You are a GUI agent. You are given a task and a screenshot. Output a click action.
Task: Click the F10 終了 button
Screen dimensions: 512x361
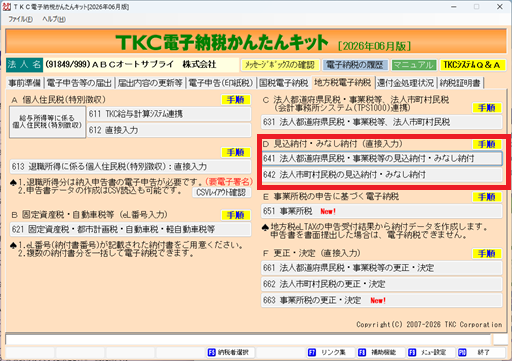pyautogui.click(x=480, y=352)
